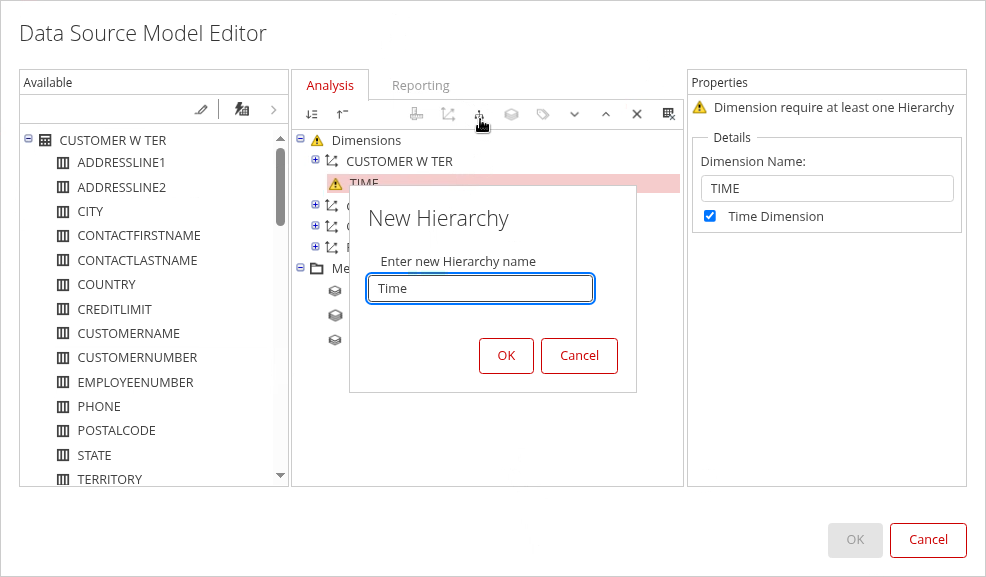Image resolution: width=986 pixels, height=577 pixels.
Task: Click the auto-populate model lightning icon
Action: [x=242, y=110]
